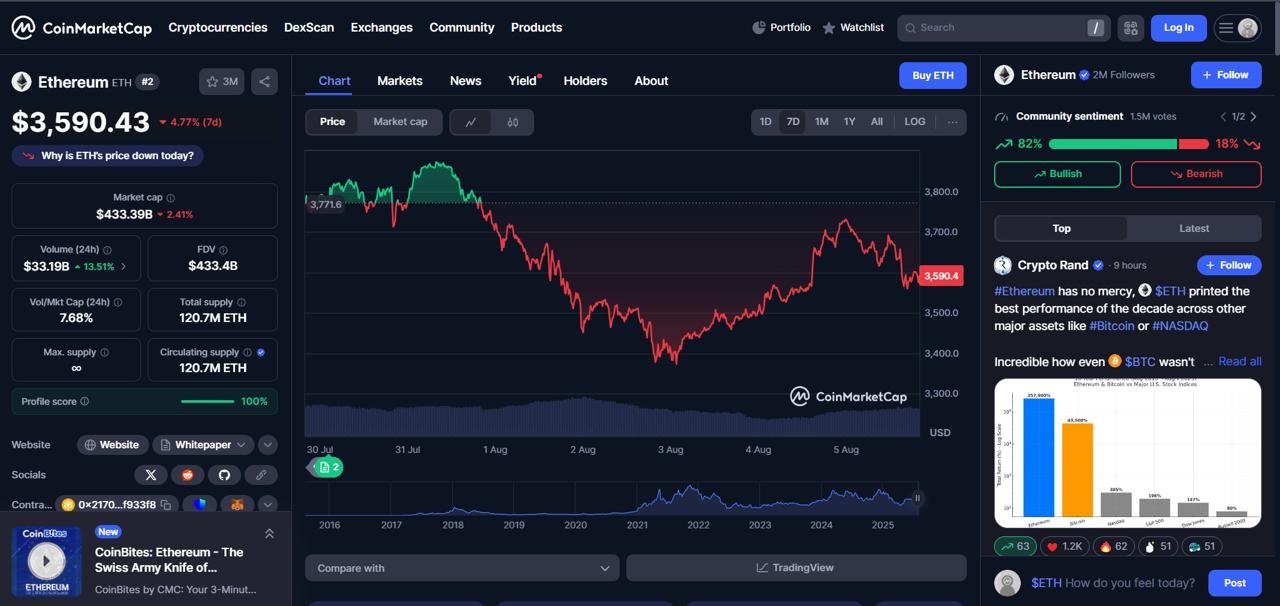Screen dimensions: 1280x606
Task: Open the Reddit social link icon
Action: pos(187,475)
